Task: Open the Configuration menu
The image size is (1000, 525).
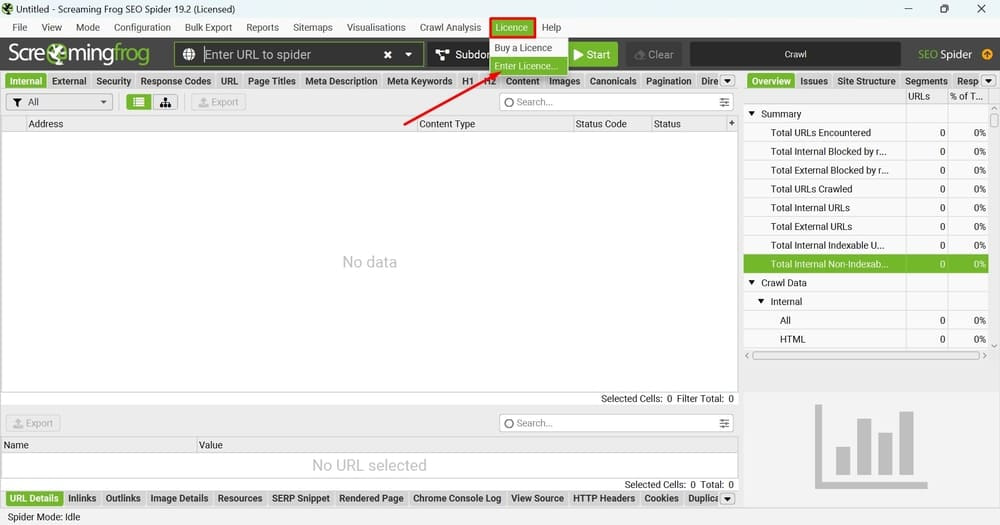Action: [142, 27]
